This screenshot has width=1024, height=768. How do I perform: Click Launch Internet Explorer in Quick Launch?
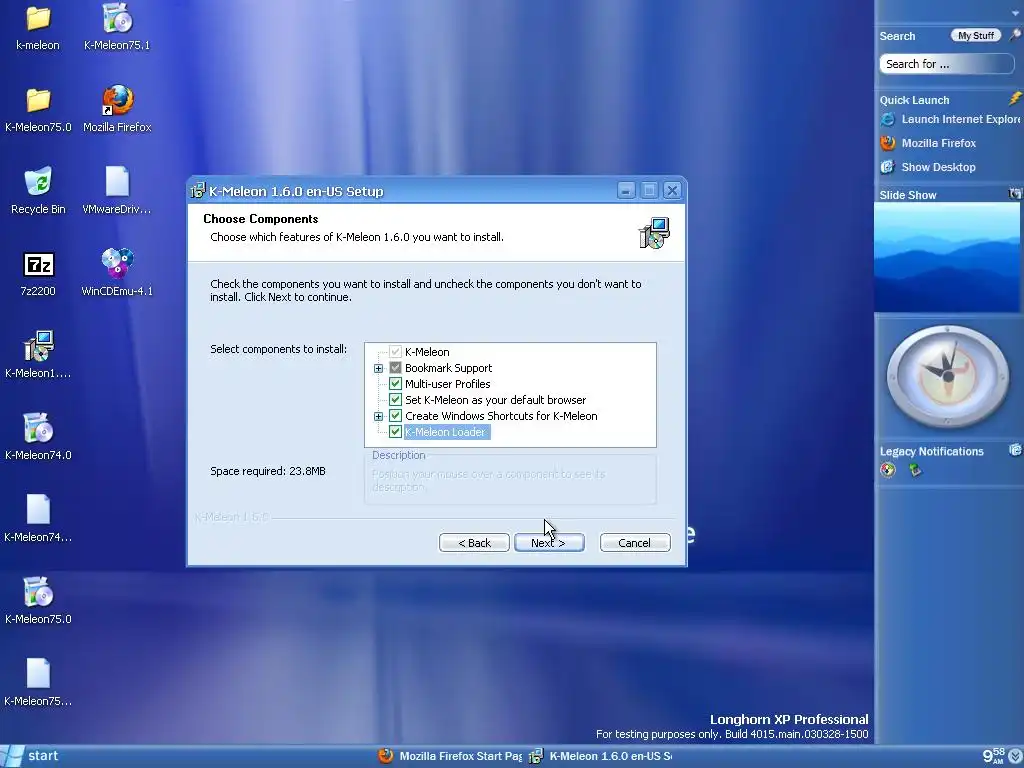pyautogui.click(x=950, y=120)
